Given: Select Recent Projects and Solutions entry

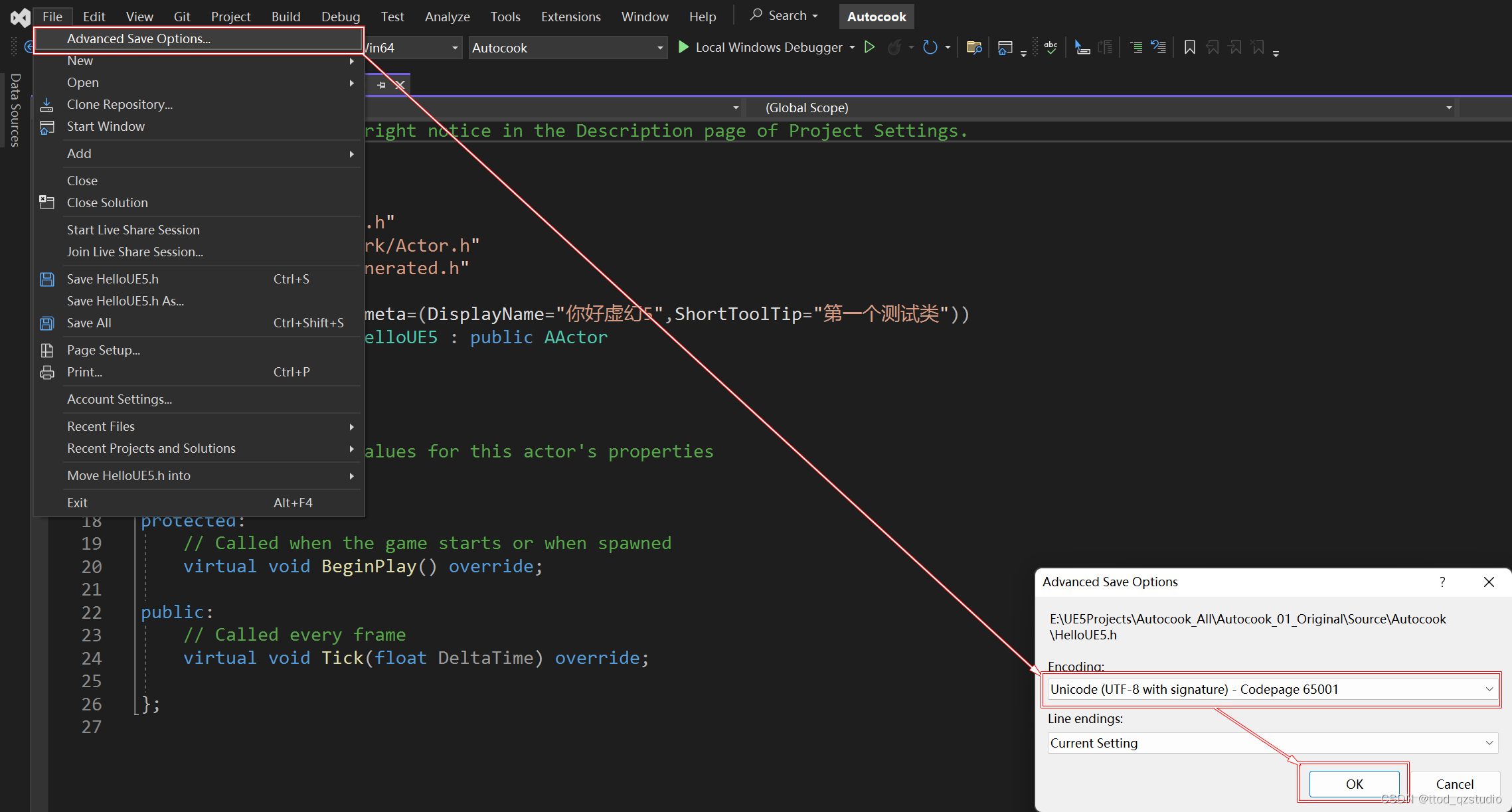Looking at the screenshot, I should (198, 448).
